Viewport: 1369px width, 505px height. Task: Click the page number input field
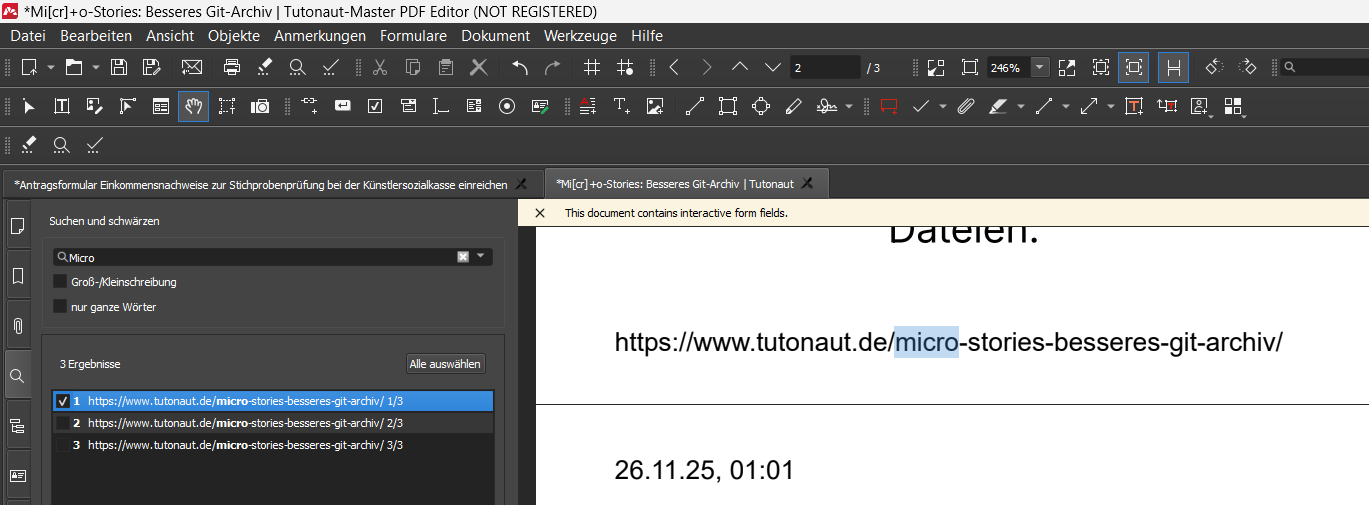coord(823,67)
